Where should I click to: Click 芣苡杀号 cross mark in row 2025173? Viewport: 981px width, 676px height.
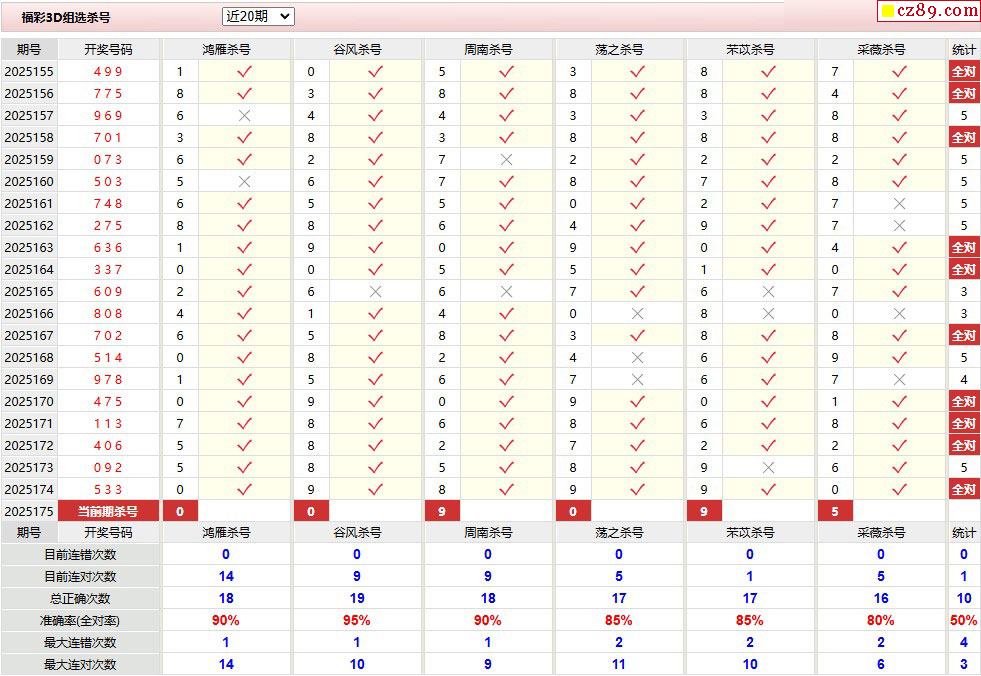tap(768, 468)
